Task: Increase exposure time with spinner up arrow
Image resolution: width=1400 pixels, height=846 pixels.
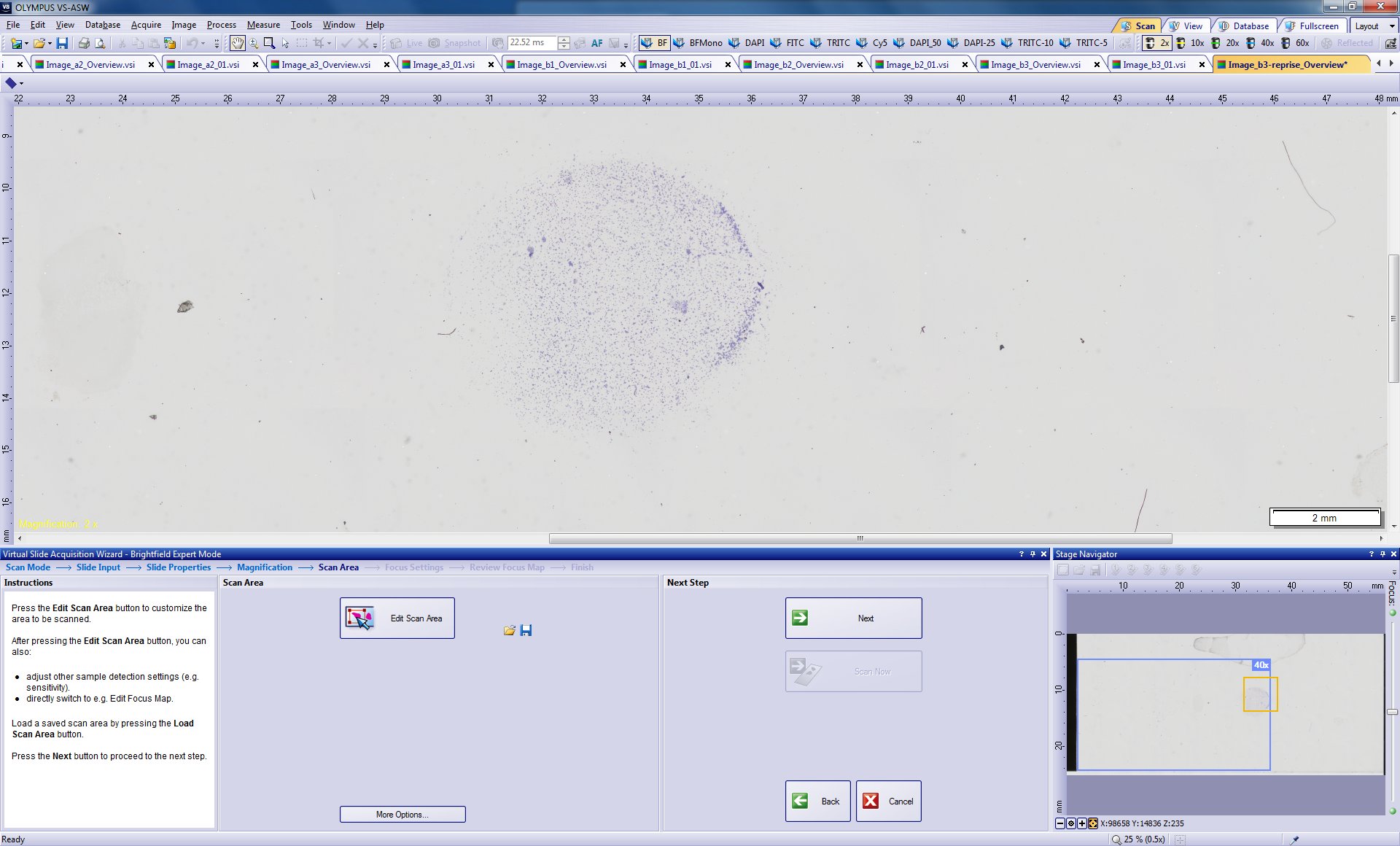Action: (x=564, y=39)
